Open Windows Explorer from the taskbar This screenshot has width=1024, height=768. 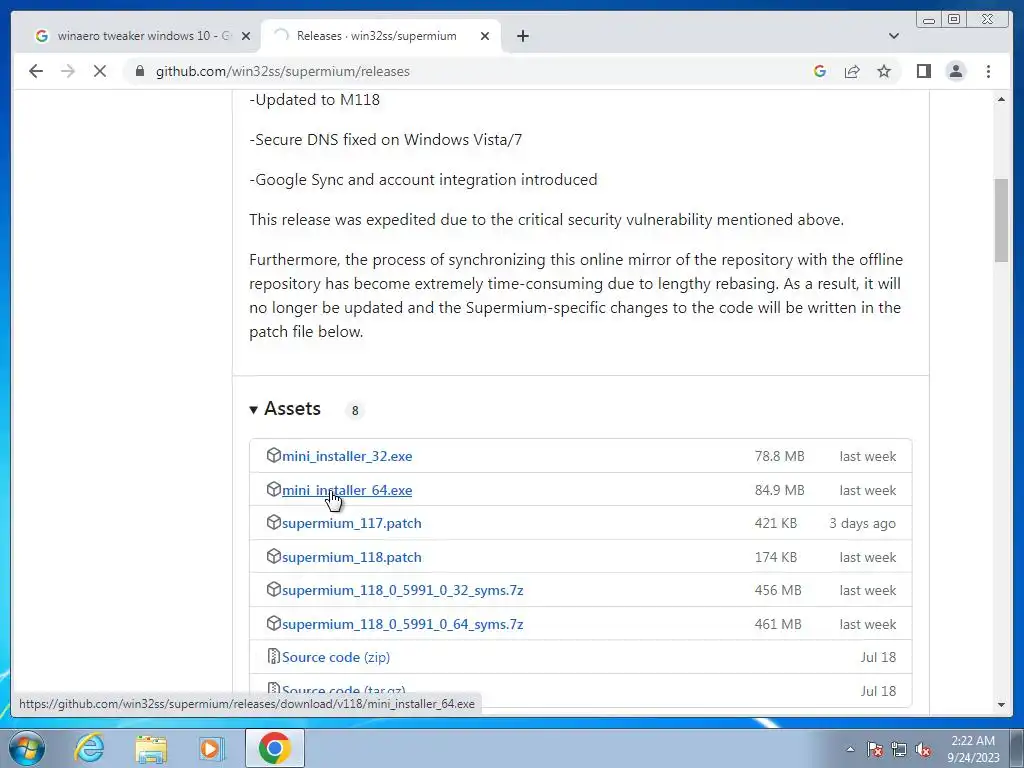[x=151, y=748]
